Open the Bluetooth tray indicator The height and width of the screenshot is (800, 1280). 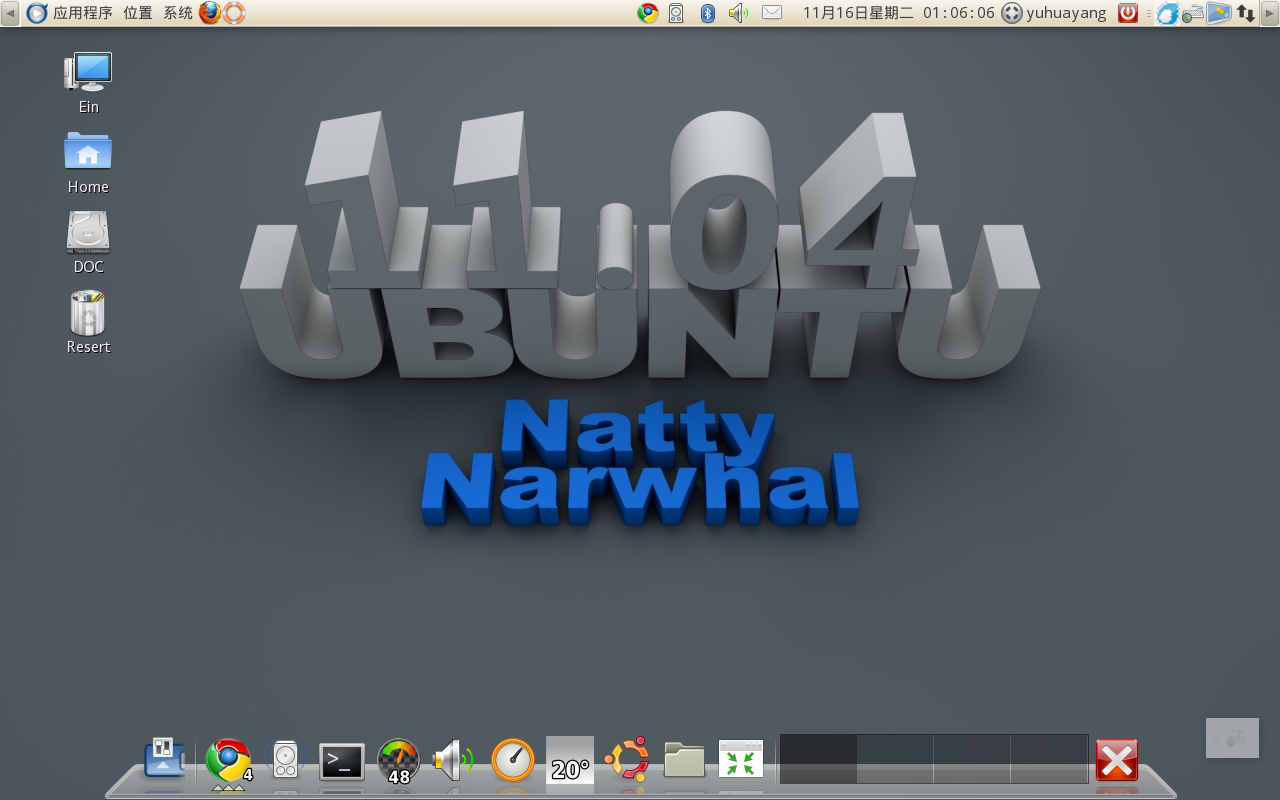707,13
